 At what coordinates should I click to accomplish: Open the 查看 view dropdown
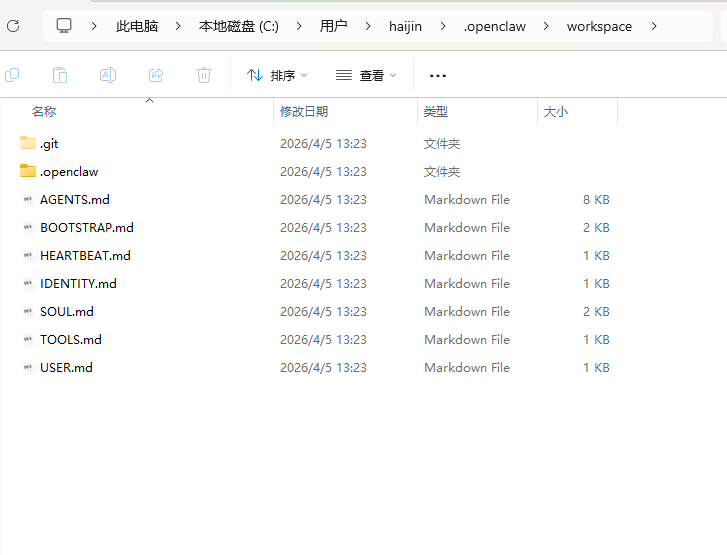tap(366, 75)
